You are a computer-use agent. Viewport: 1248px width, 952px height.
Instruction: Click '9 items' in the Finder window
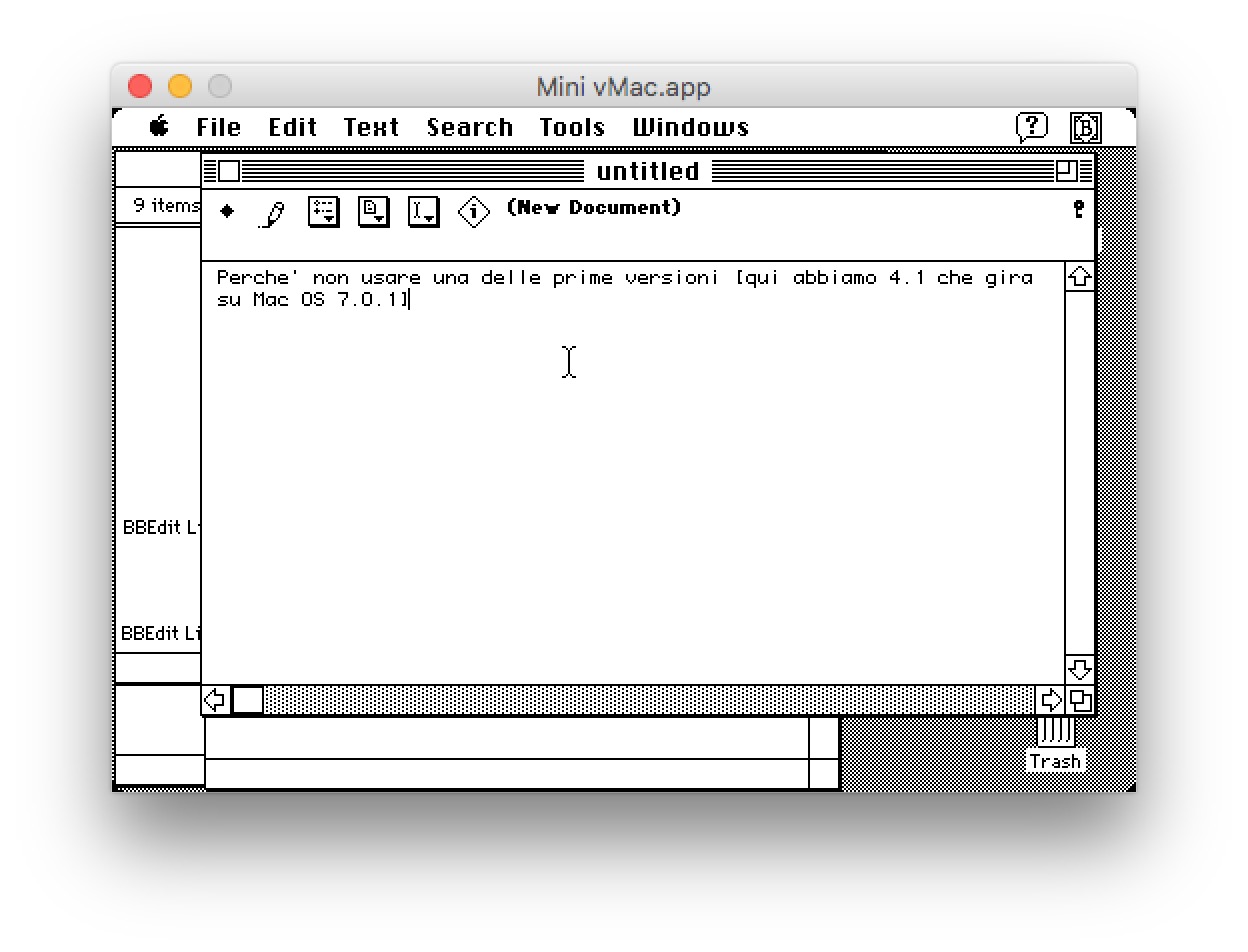(x=166, y=206)
